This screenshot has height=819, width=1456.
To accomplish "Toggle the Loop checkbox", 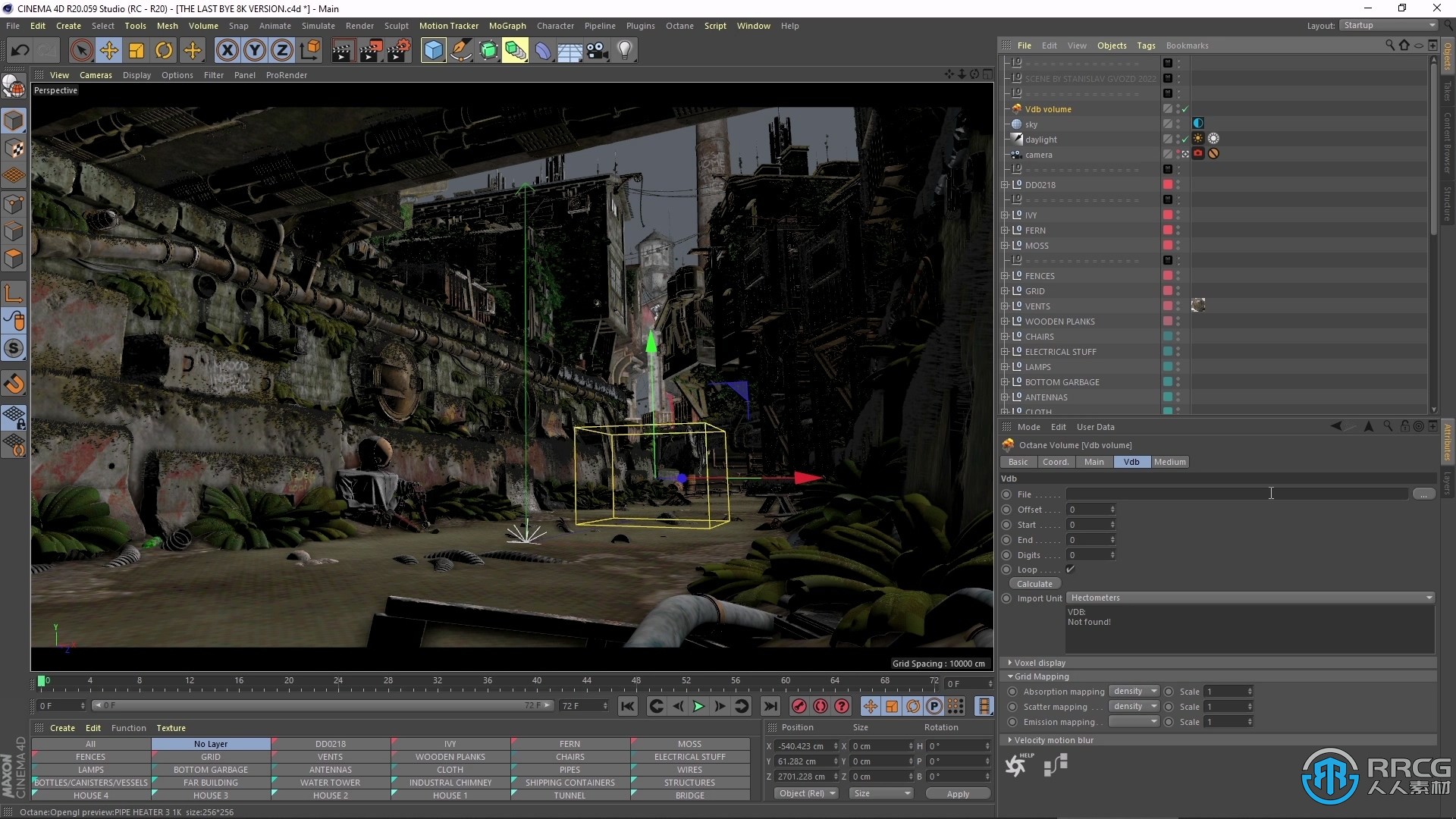I will tap(1071, 570).
